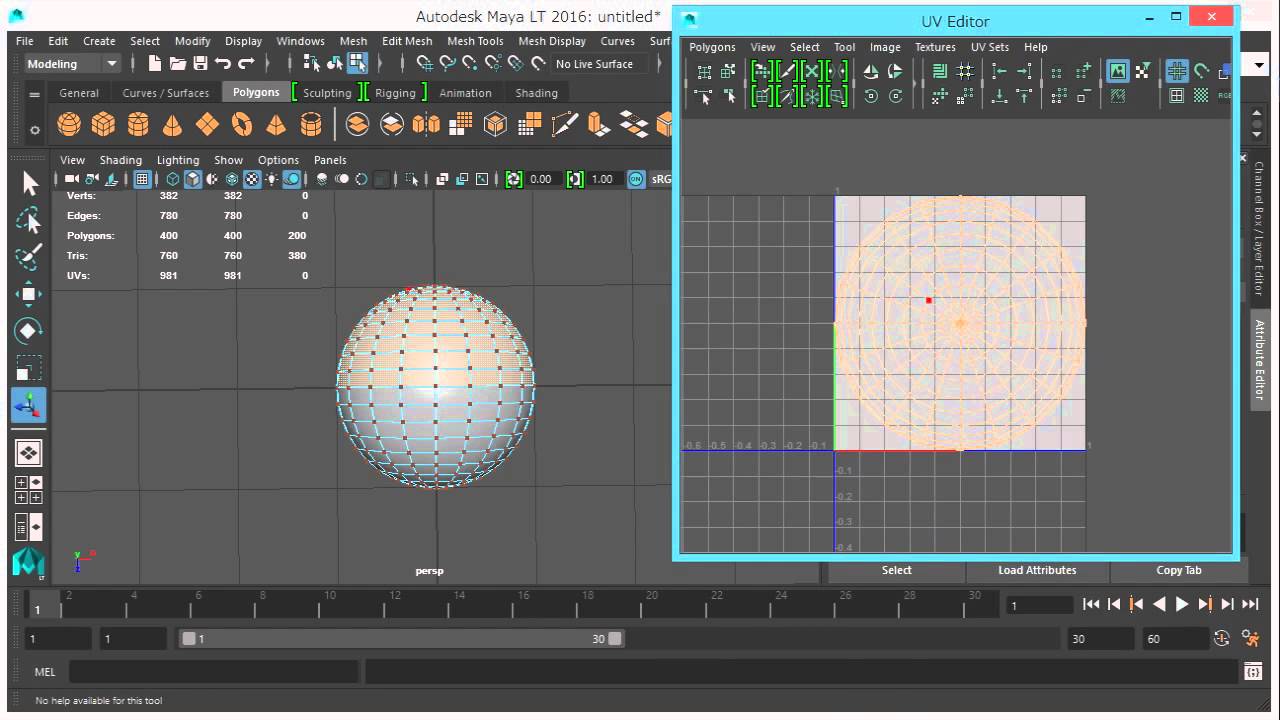Open the No Live Surface field
Image resolution: width=1280 pixels, height=720 pixels.
pos(595,64)
